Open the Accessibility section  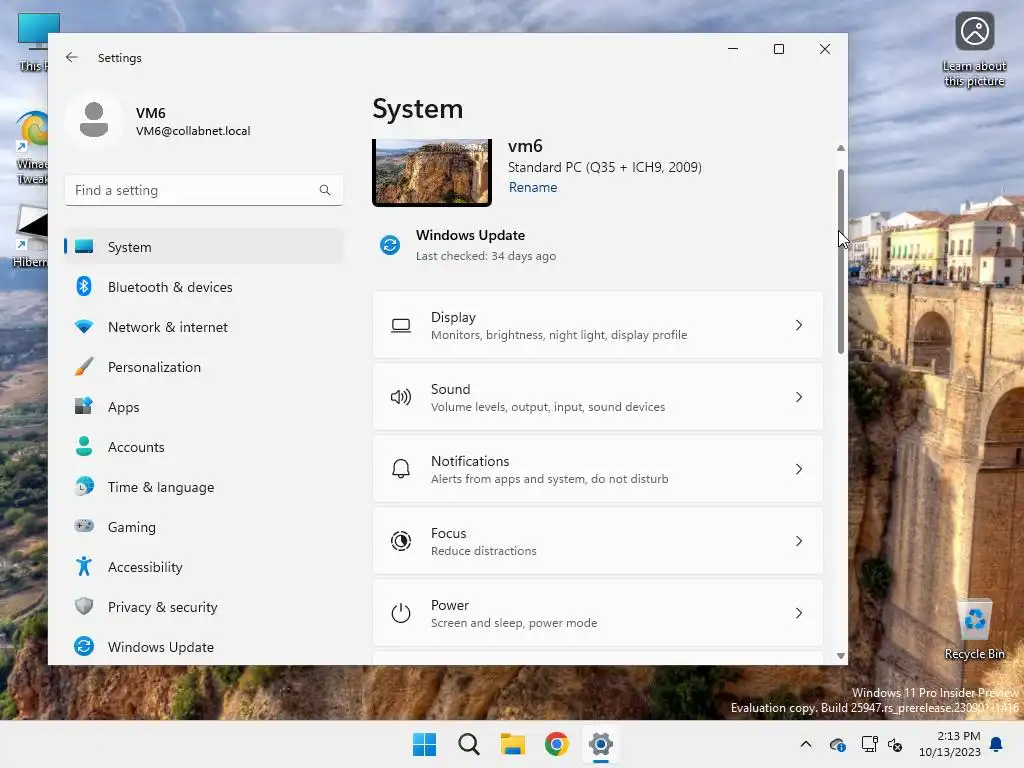(x=204, y=567)
